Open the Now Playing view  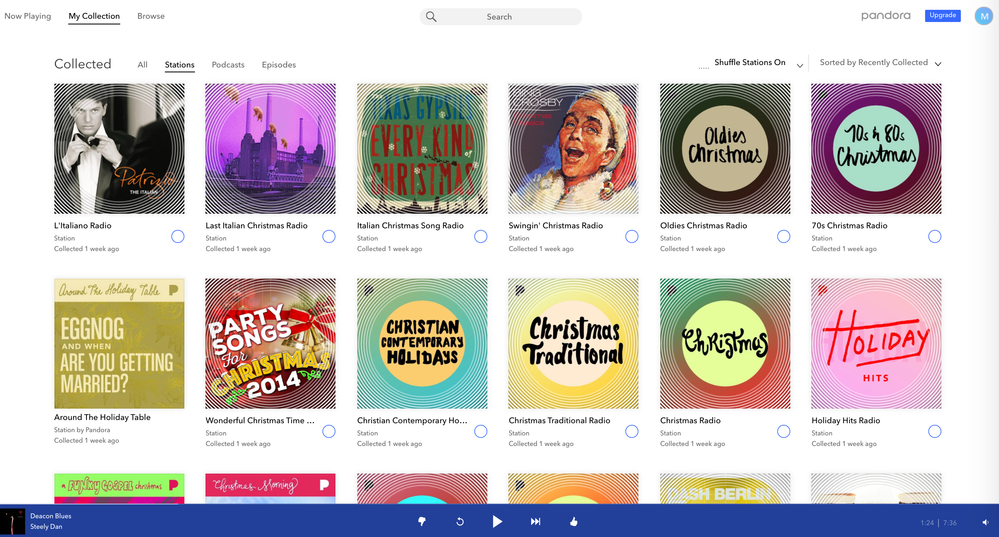(28, 16)
